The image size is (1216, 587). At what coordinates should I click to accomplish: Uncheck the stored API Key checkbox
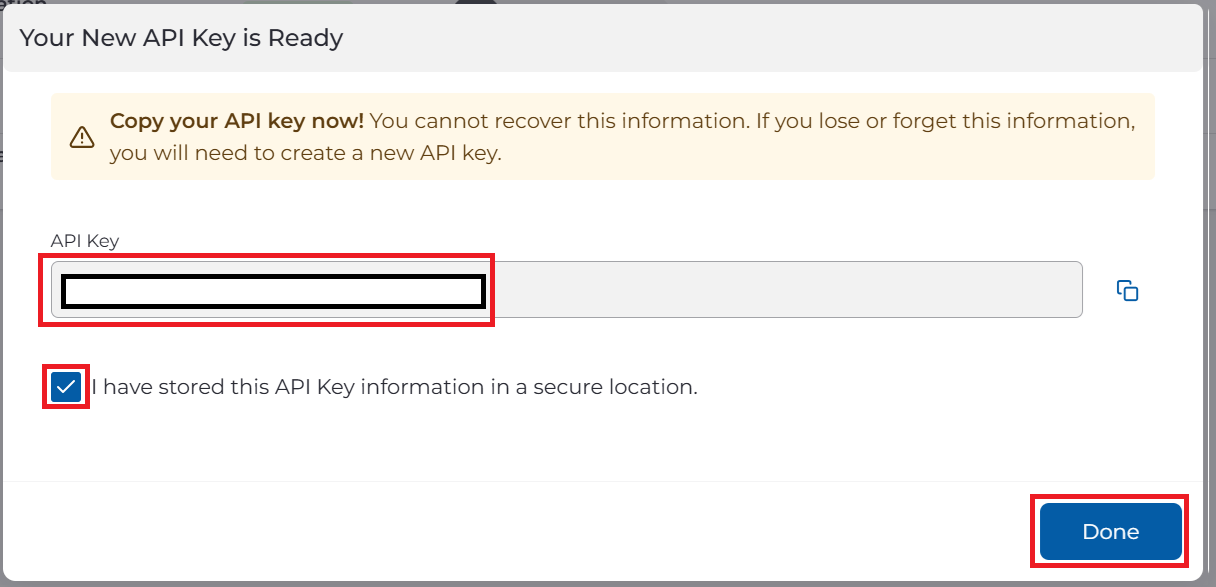coord(66,387)
